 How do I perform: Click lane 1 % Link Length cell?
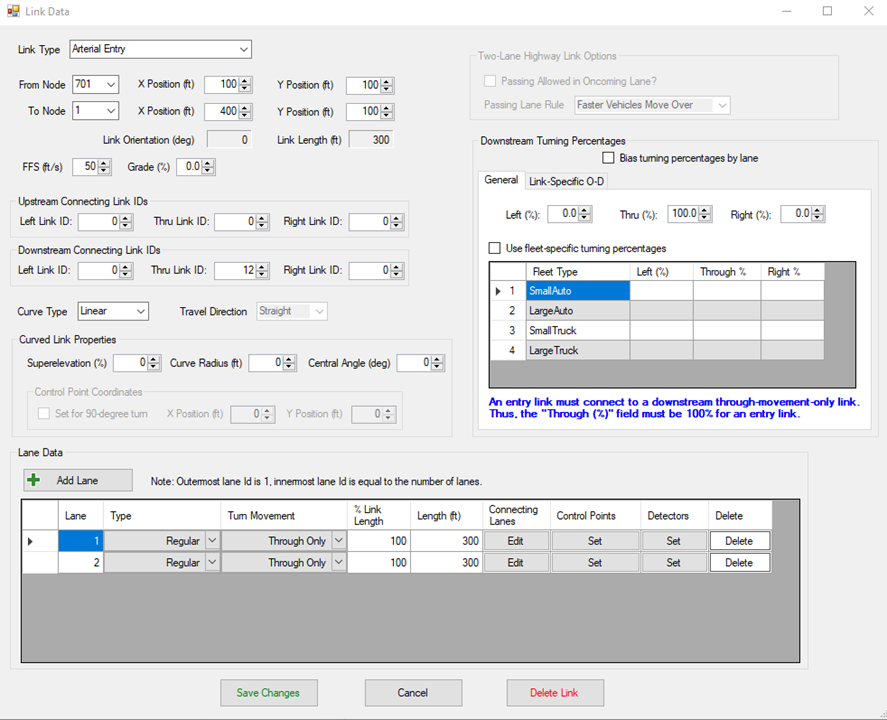[x=378, y=541]
